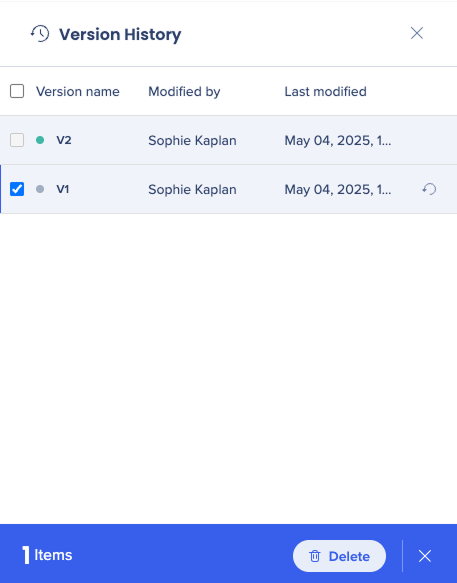Screen dimensions: 457x583
Task: Click the trash icon in the Delete button
Action: tap(315, 556)
